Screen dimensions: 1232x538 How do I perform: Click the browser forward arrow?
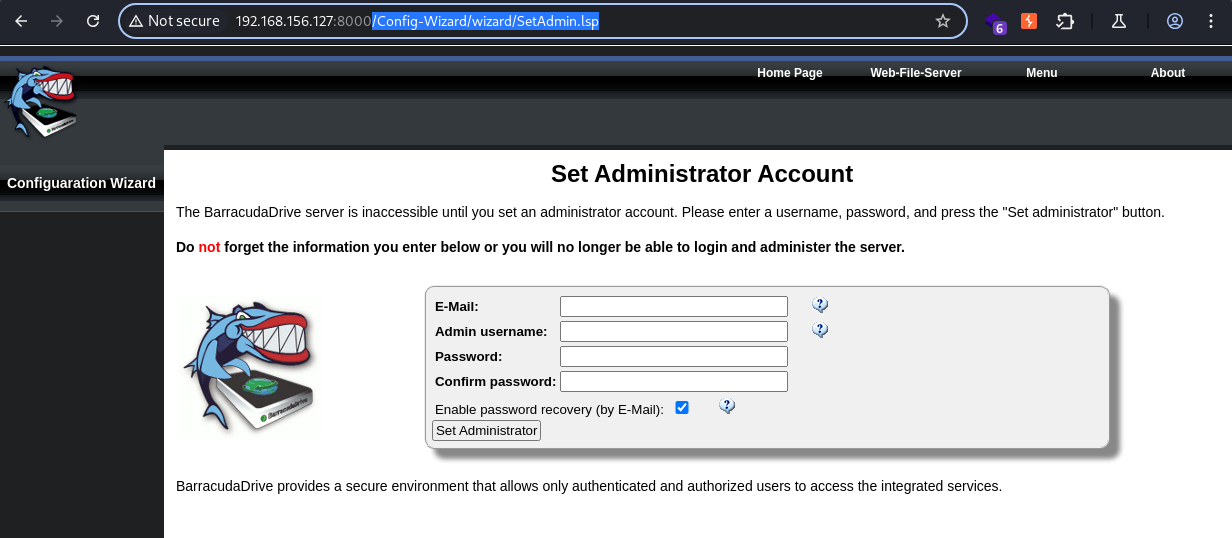pos(57,21)
